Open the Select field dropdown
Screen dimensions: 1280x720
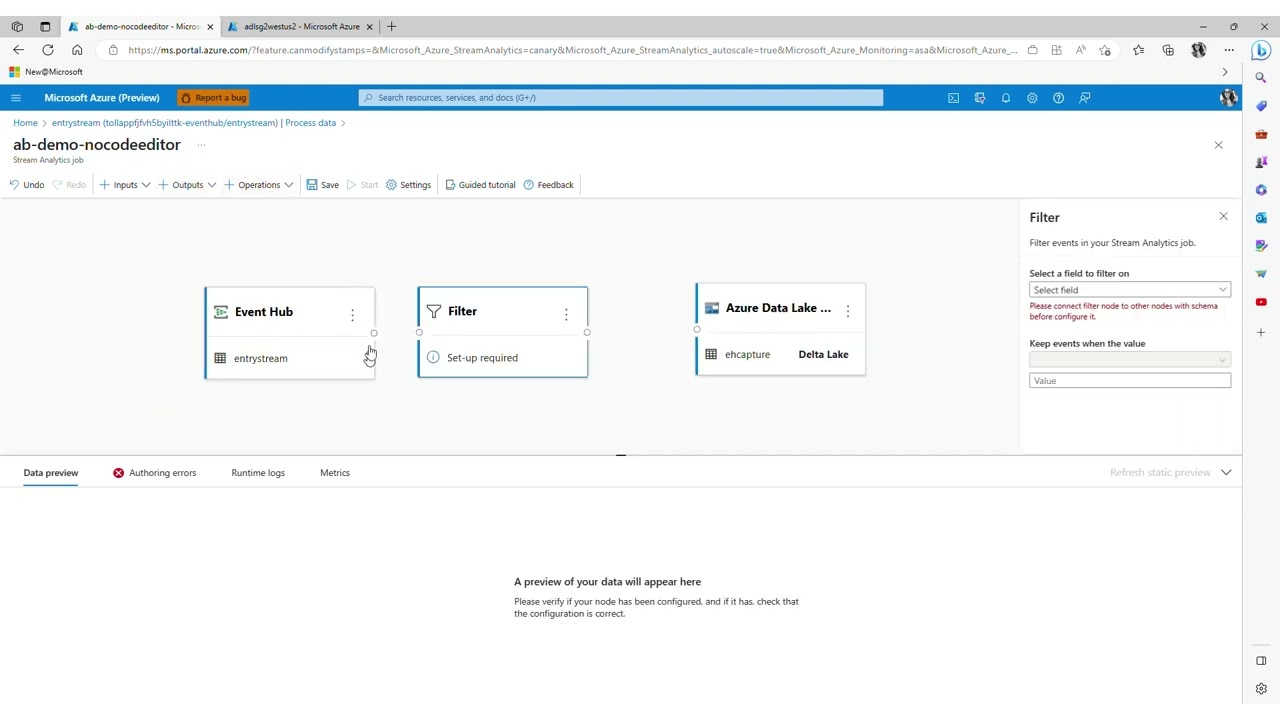[x=1130, y=290]
